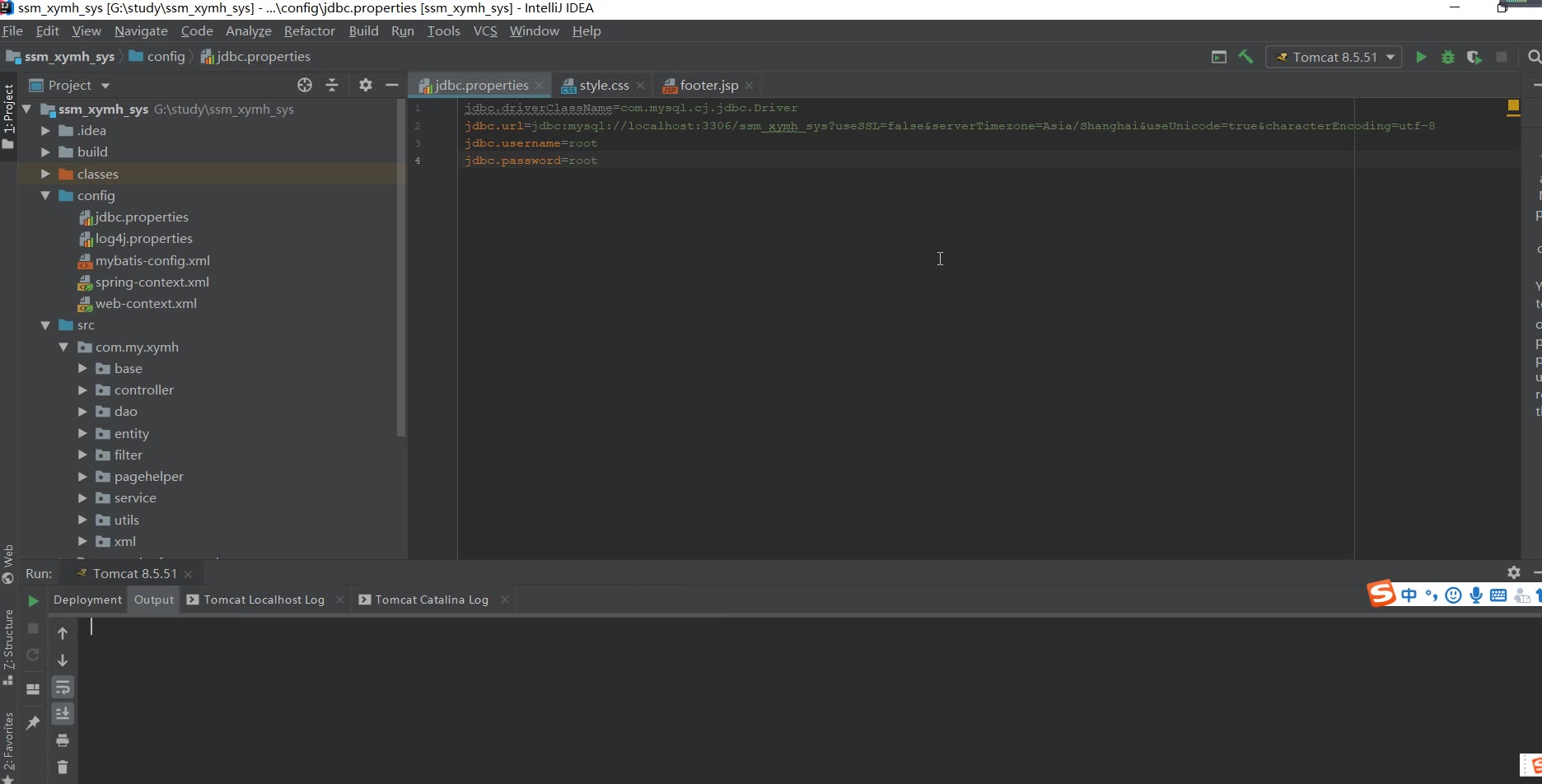Toggle the Chinese input mode indicator

[x=1409, y=595]
